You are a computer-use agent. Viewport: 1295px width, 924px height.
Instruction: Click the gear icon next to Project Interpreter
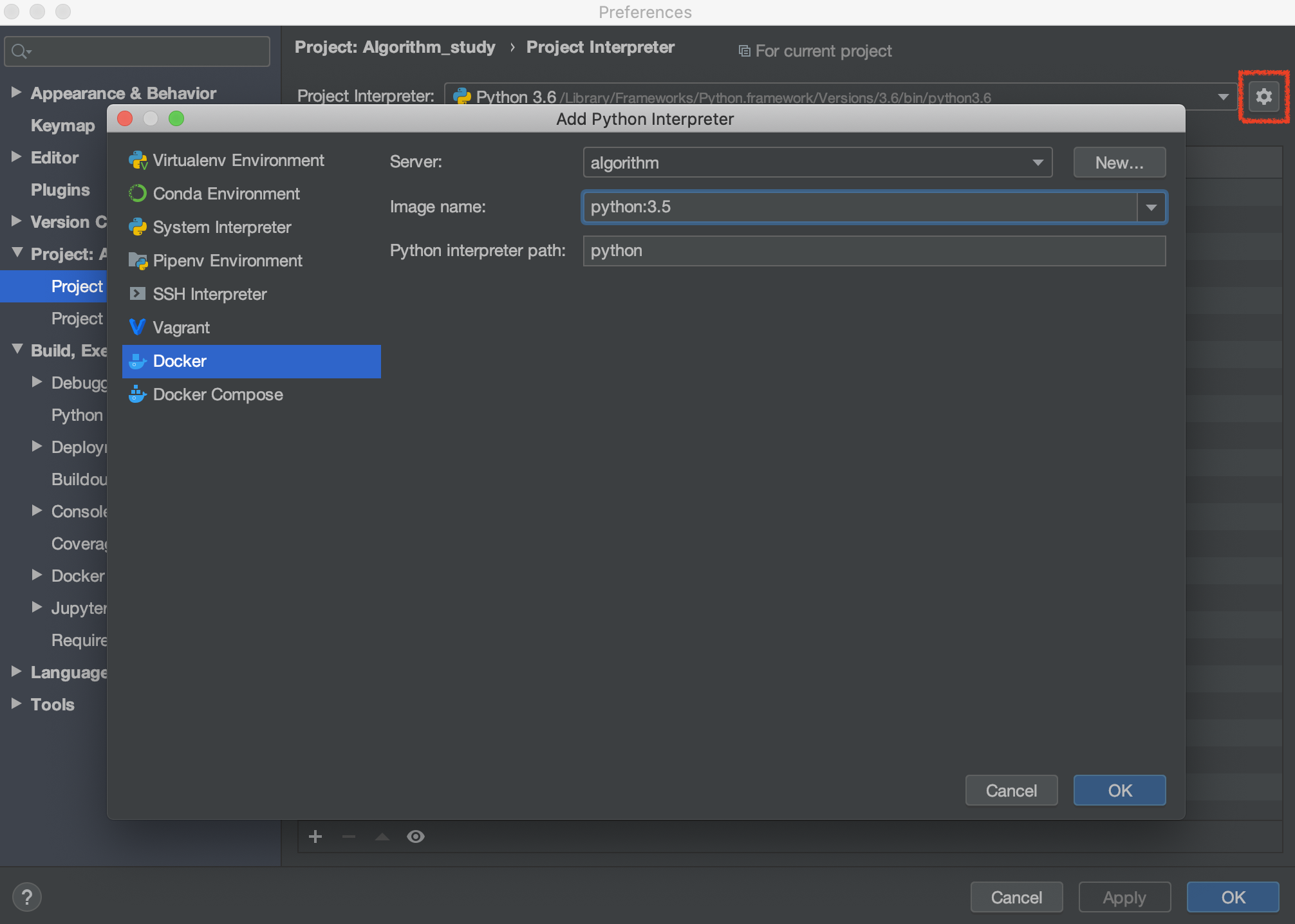click(1263, 97)
